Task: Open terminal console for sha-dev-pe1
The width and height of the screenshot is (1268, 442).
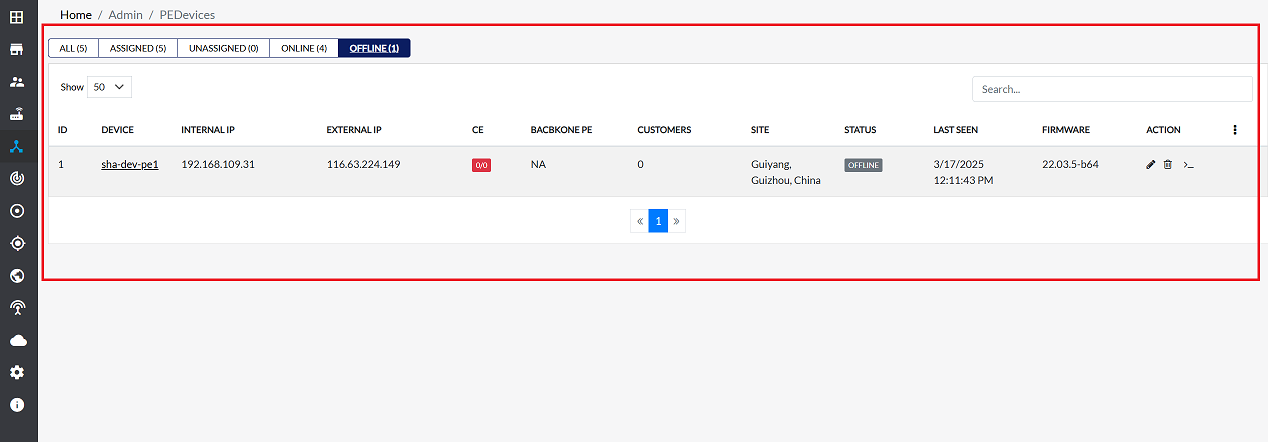Action: (1188, 164)
